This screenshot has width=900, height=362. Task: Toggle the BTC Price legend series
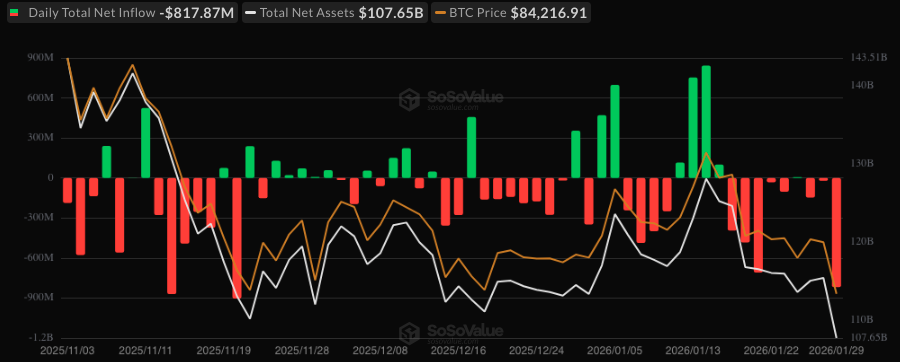(510, 13)
